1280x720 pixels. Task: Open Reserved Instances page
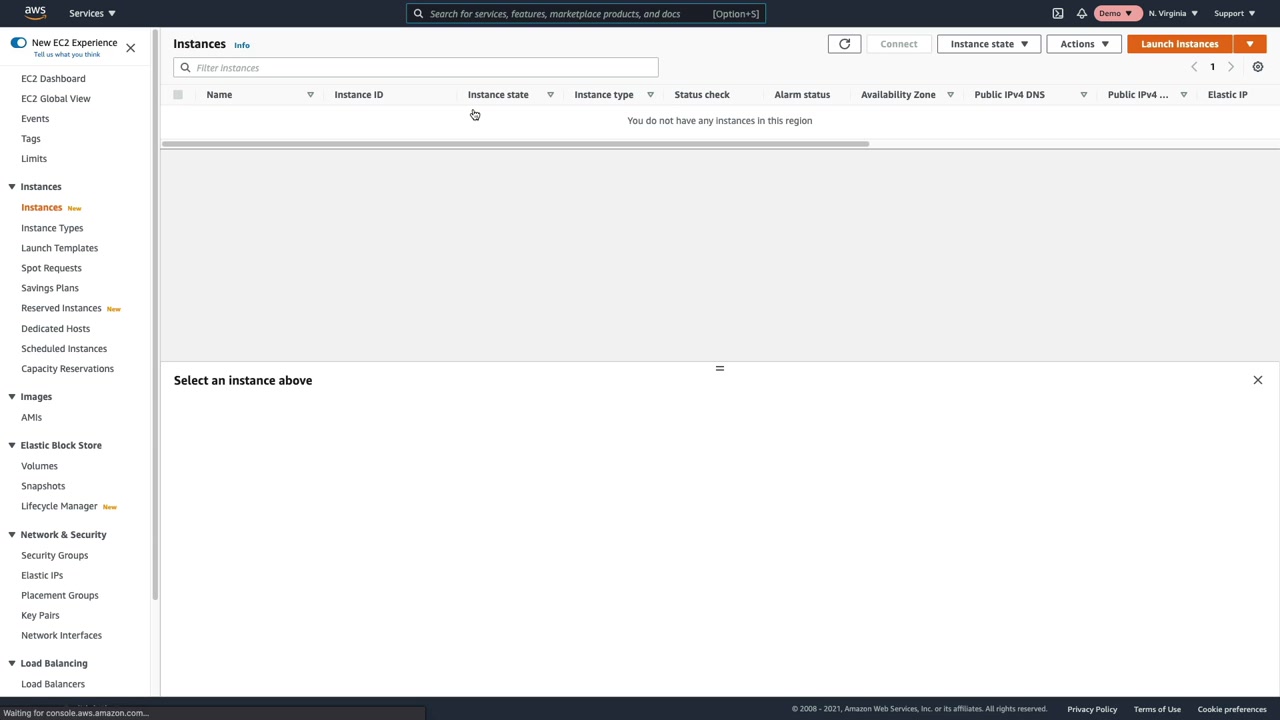(x=61, y=308)
